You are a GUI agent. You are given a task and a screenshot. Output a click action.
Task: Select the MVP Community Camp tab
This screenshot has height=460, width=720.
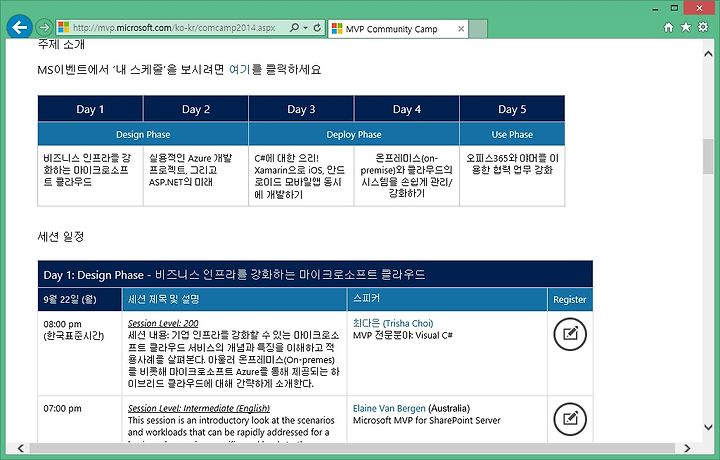[398, 29]
